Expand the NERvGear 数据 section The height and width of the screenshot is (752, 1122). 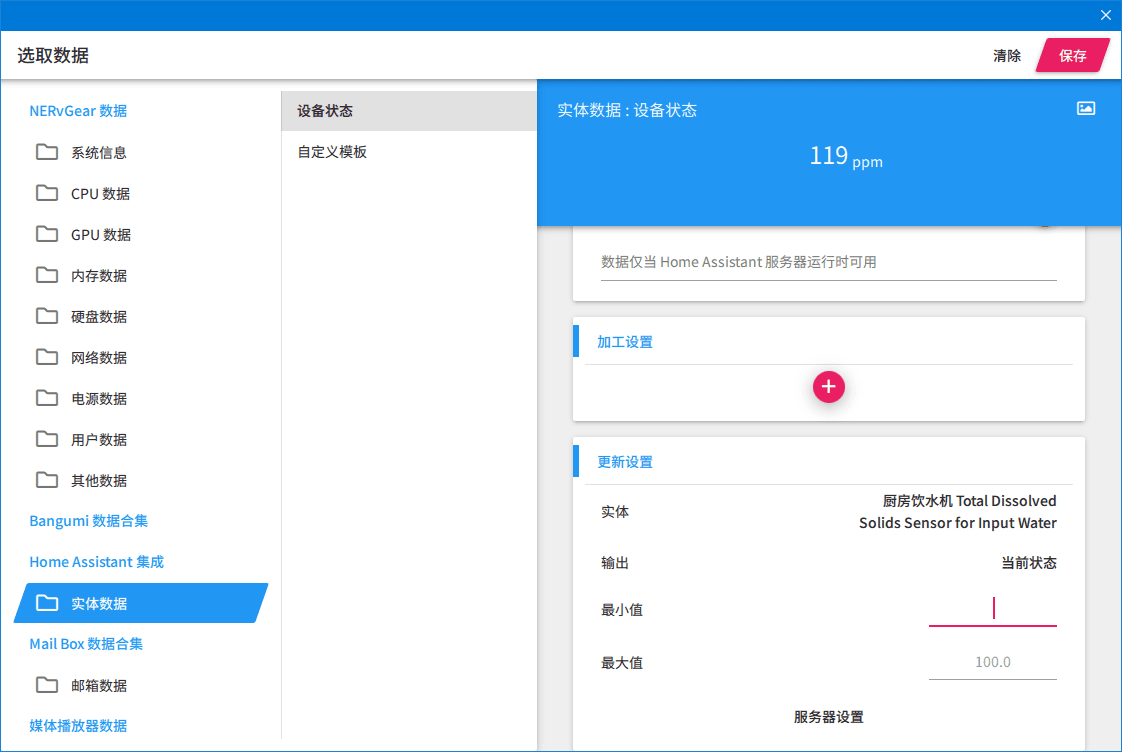coord(78,111)
